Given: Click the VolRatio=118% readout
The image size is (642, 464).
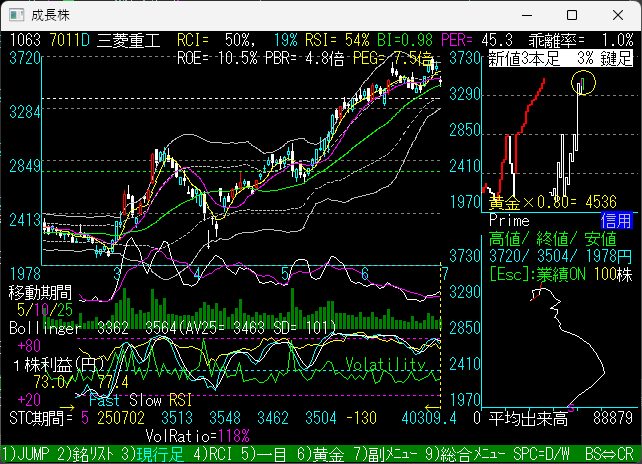Looking at the screenshot, I should pyautogui.click(x=197, y=437).
